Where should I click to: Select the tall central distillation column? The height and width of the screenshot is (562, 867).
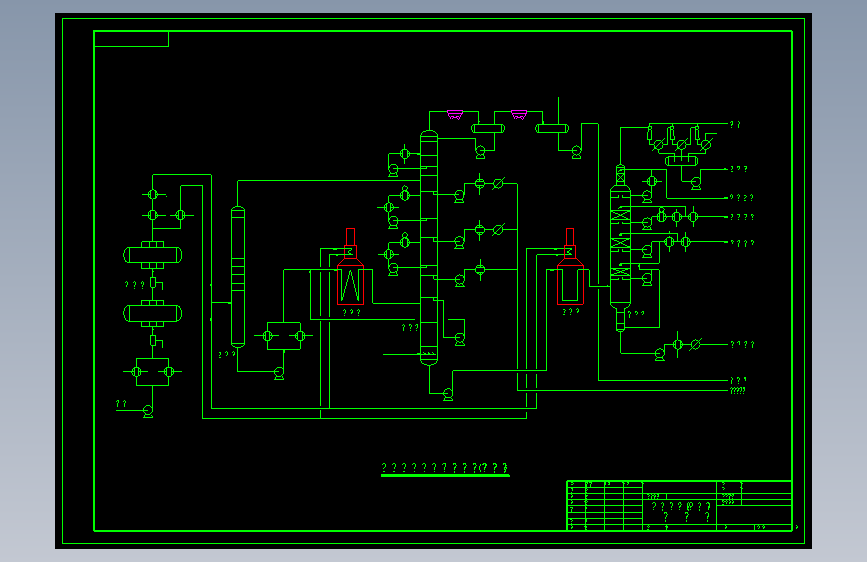[429, 248]
